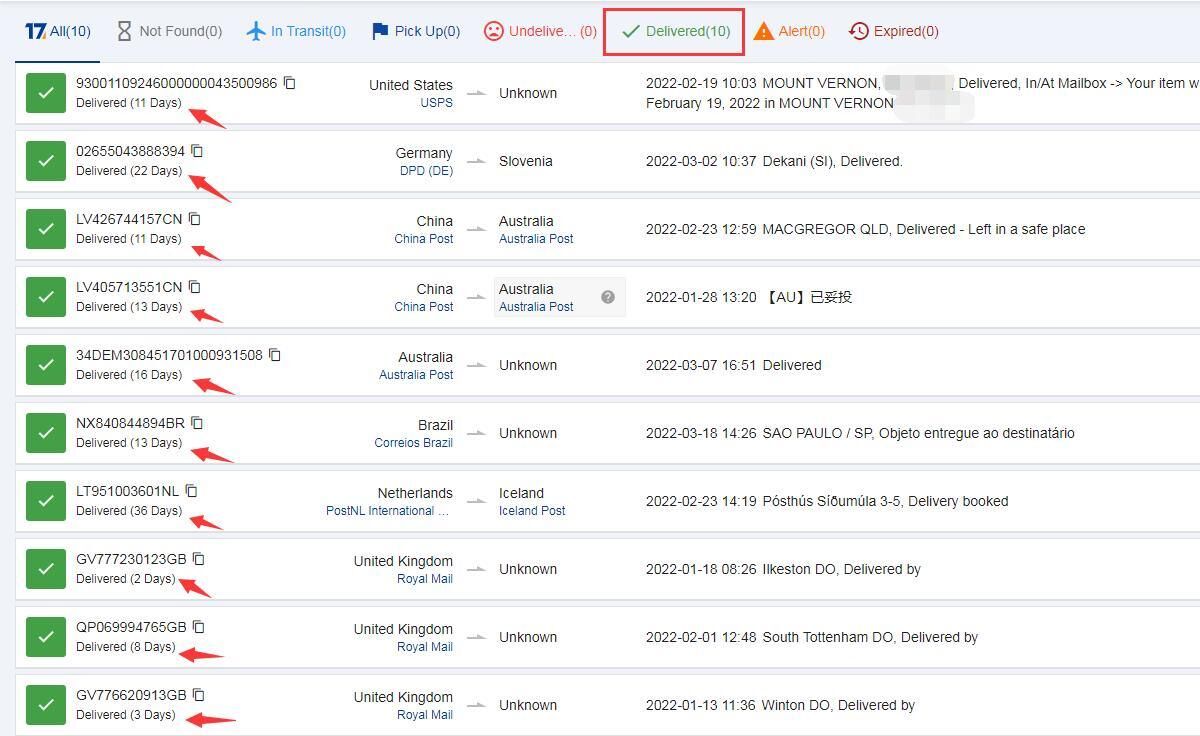Screen dimensions: 1200x736
Task: Copy the USPS tracking number 9300110924600000043500986
Action: (x=289, y=83)
